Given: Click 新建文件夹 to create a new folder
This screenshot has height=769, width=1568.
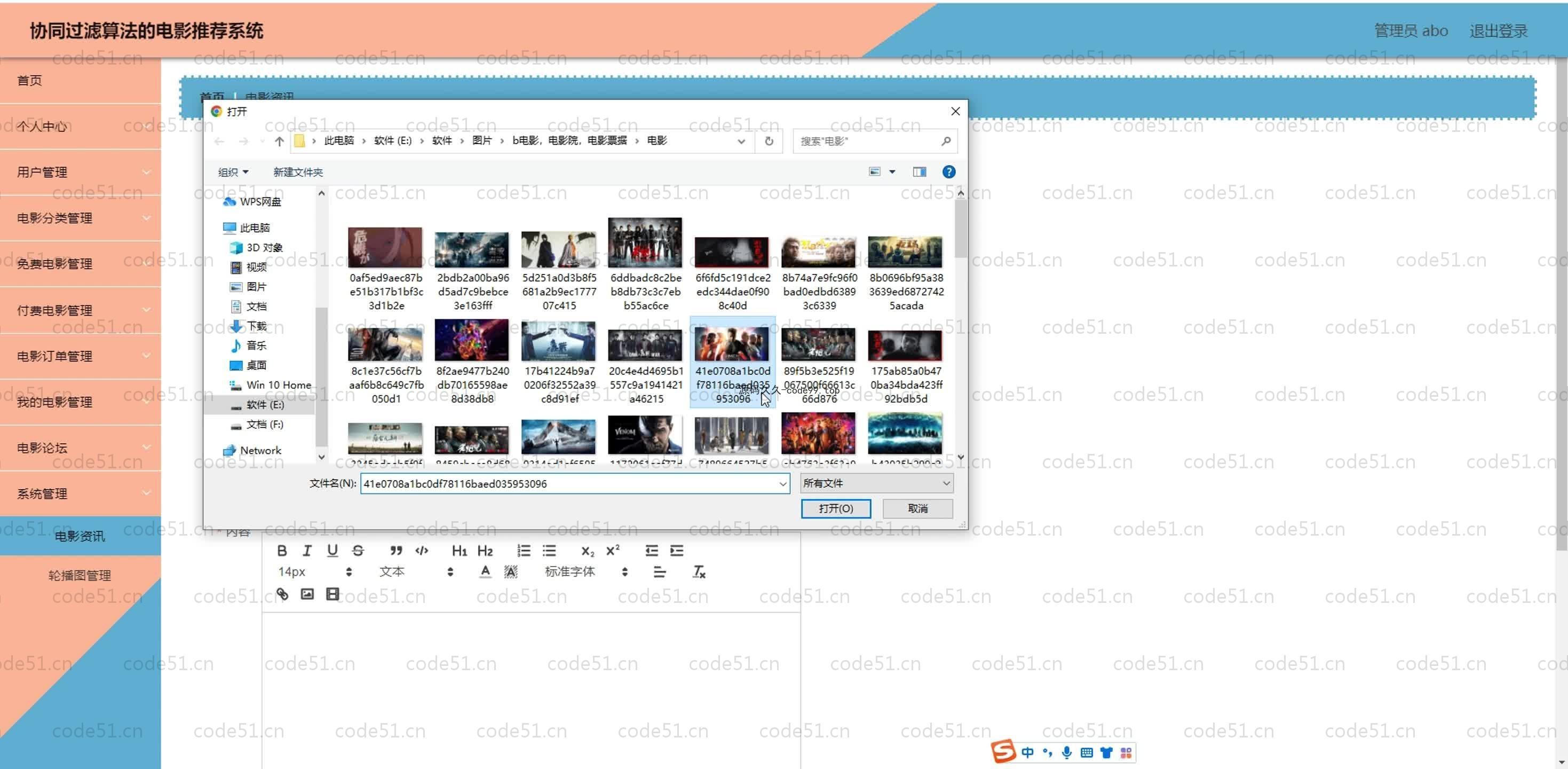Looking at the screenshot, I should tap(298, 172).
